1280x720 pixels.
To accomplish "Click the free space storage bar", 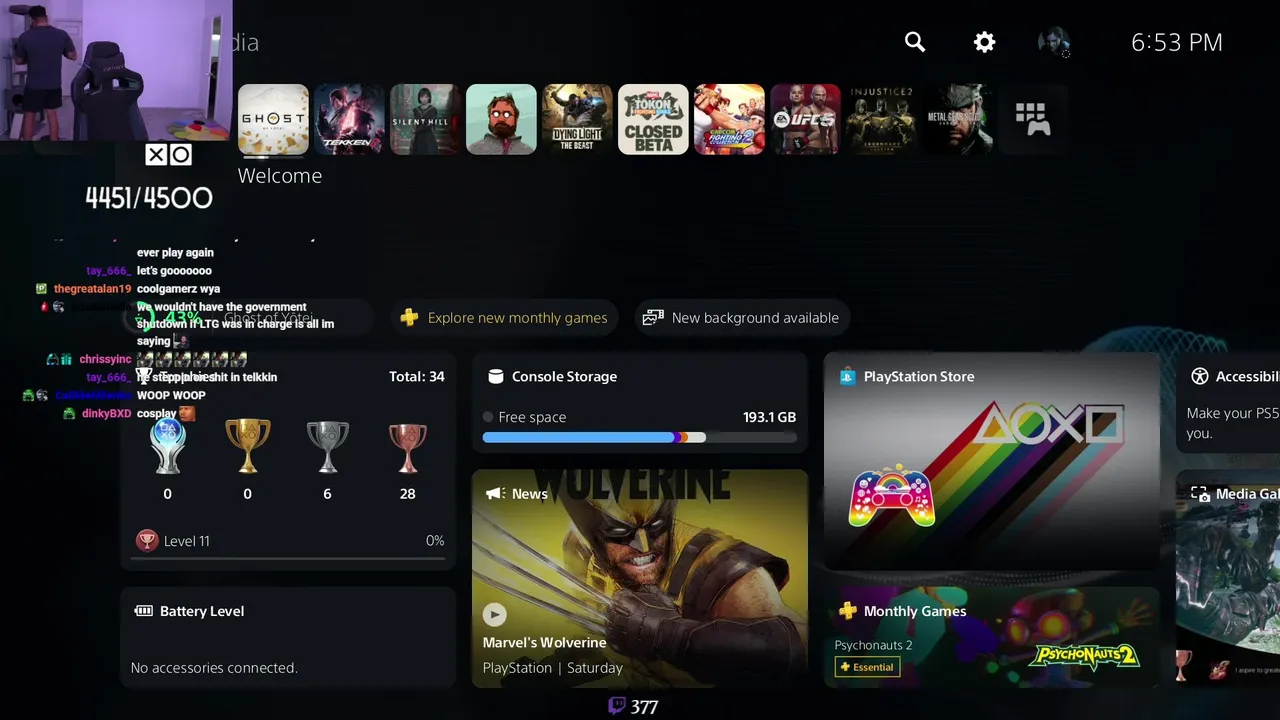I will pyautogui.click(x=640, y=437).
